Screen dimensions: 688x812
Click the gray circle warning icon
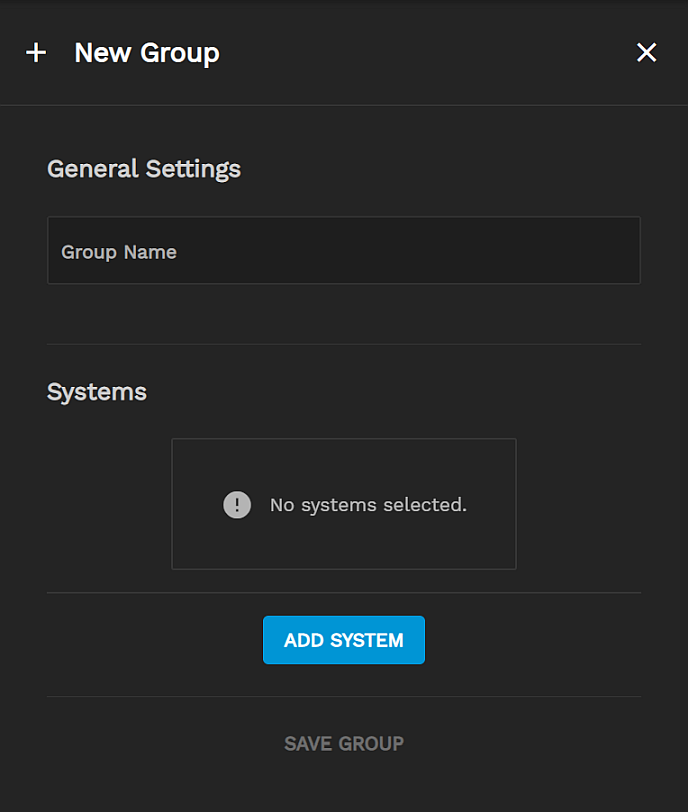tap(237, 505)
